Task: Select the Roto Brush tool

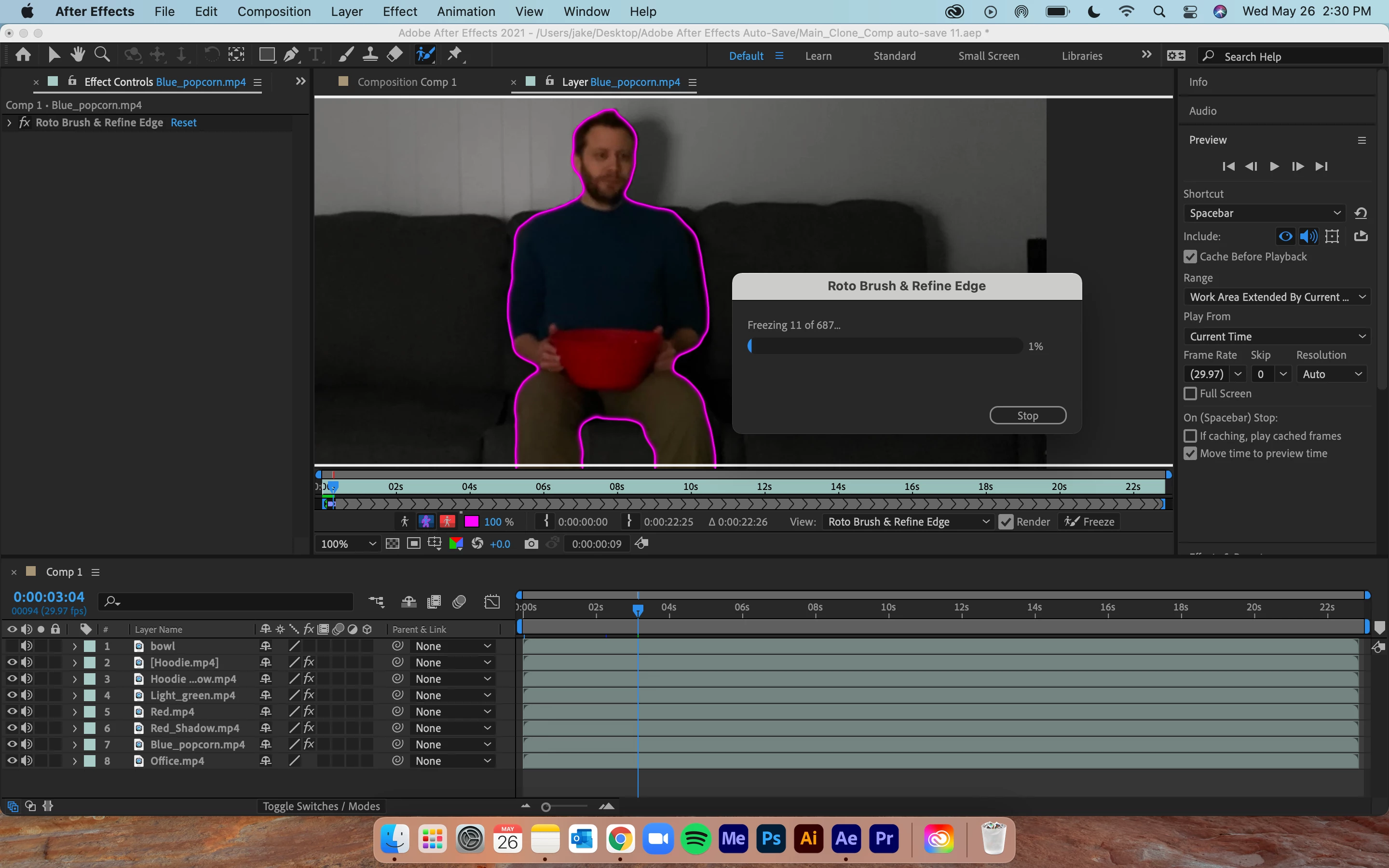Action: 425,54
